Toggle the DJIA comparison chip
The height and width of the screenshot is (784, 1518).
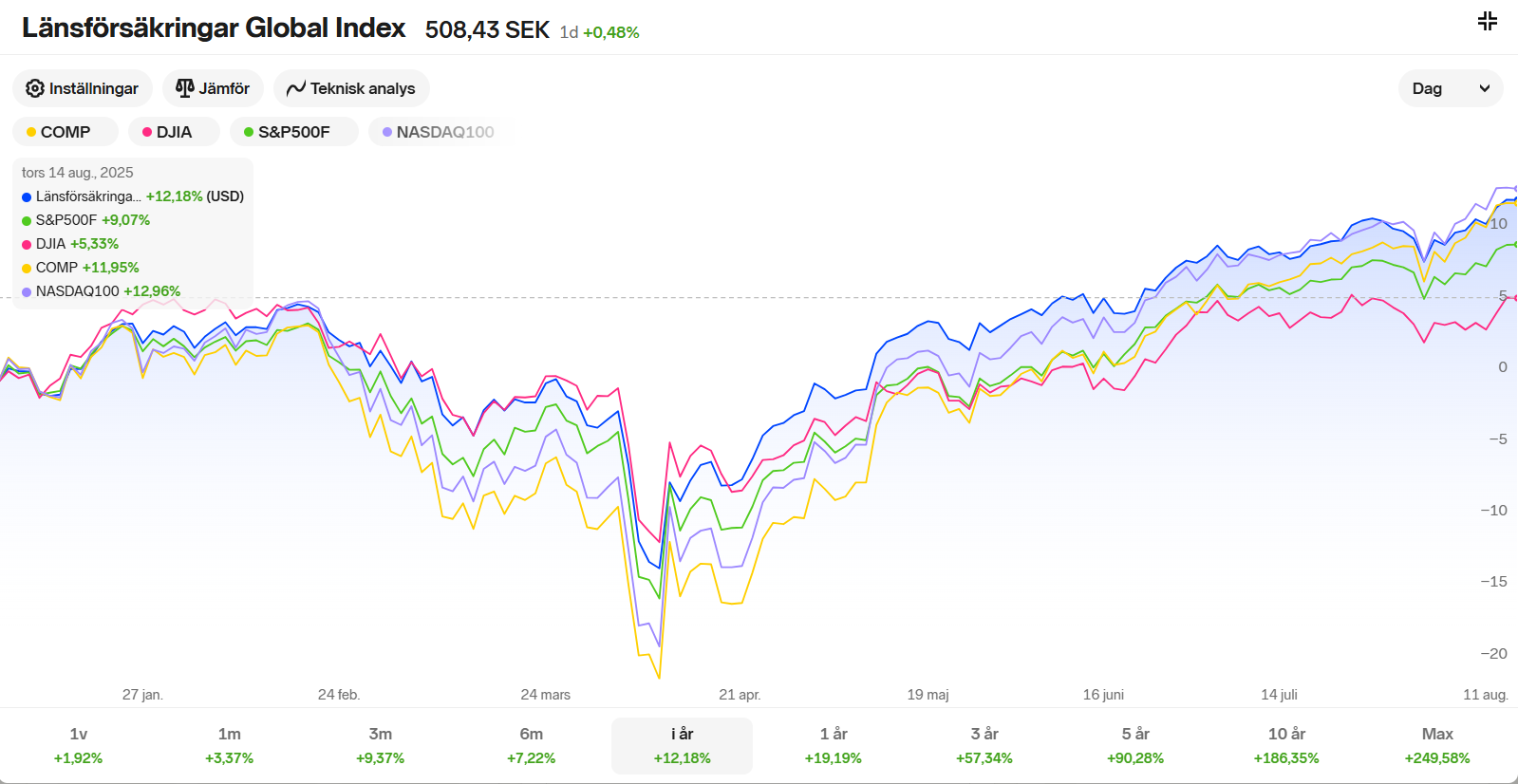click(x=174, y=132)
